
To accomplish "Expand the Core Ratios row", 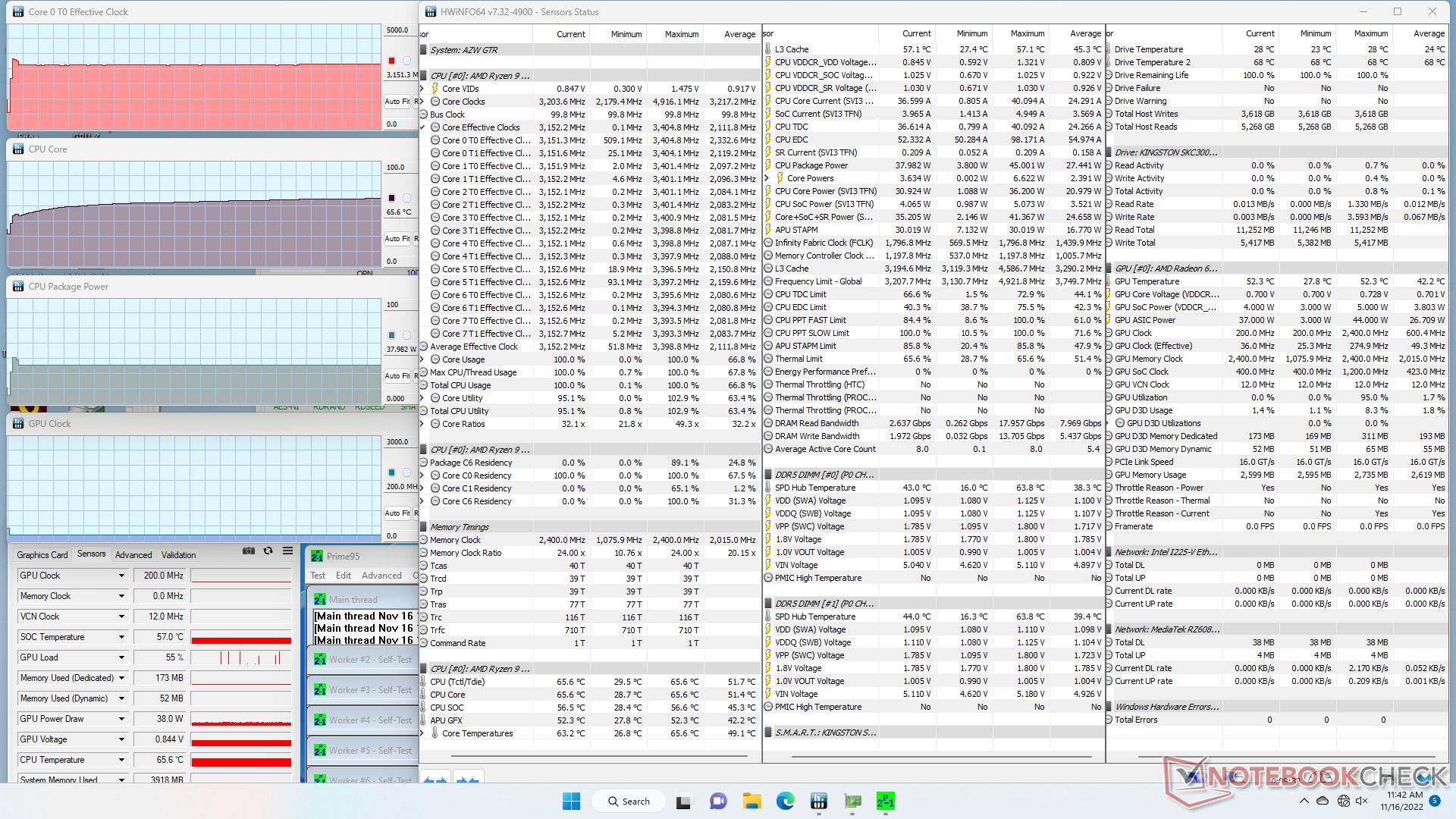I will pos(423,424).
